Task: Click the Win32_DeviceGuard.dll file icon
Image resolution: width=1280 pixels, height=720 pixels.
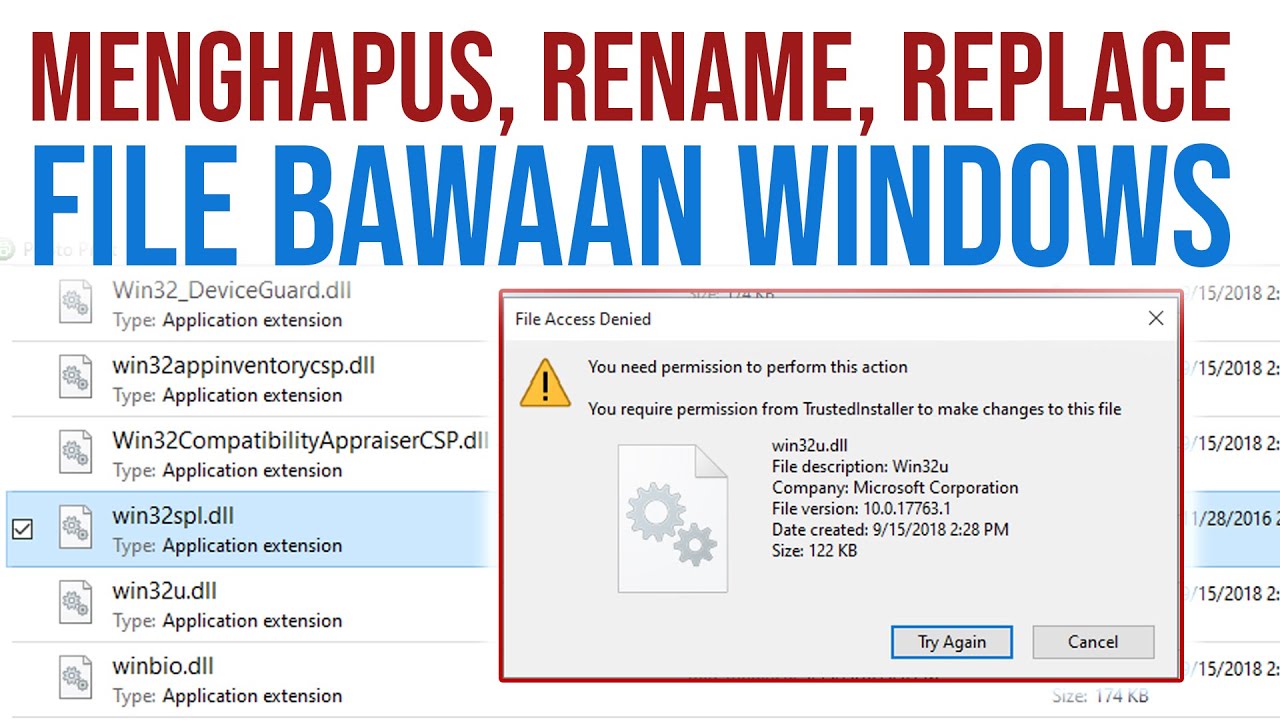Action: click(x=76, y=303)
